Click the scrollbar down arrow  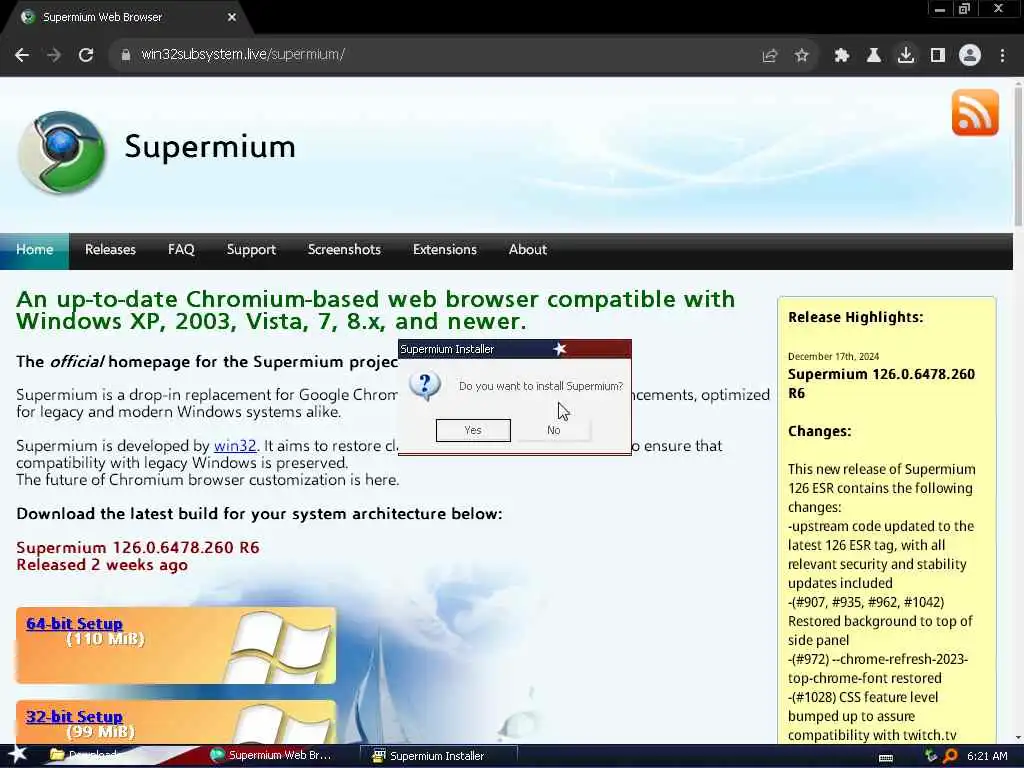pyautogui.click(x=1018, y=737)
